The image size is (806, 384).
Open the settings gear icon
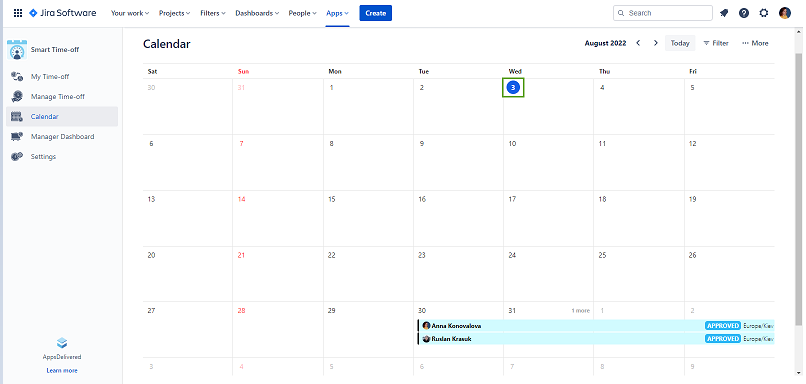click(x=764, y=13)
